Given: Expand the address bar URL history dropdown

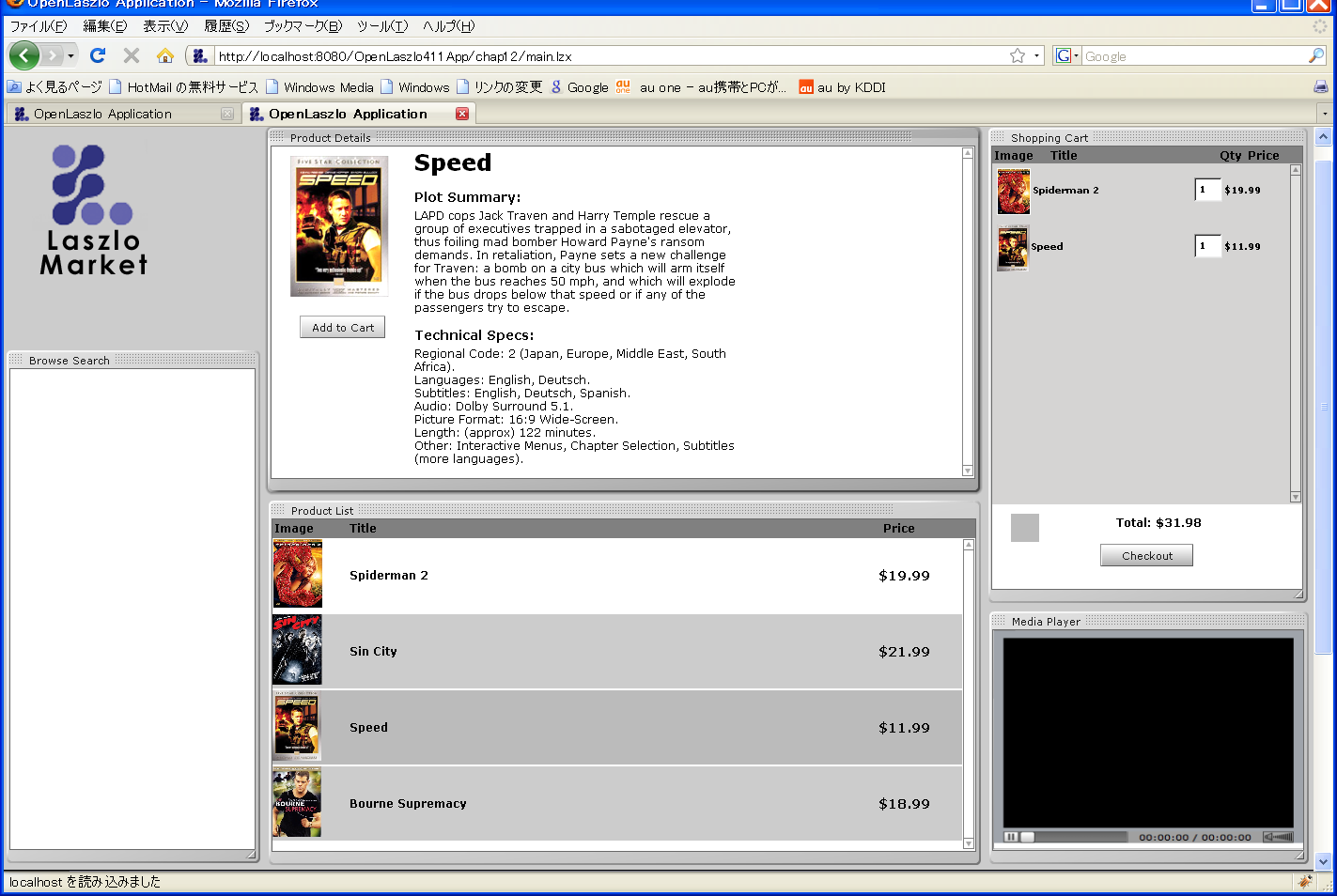Looking at the screenshot, I should [1037, 56].
